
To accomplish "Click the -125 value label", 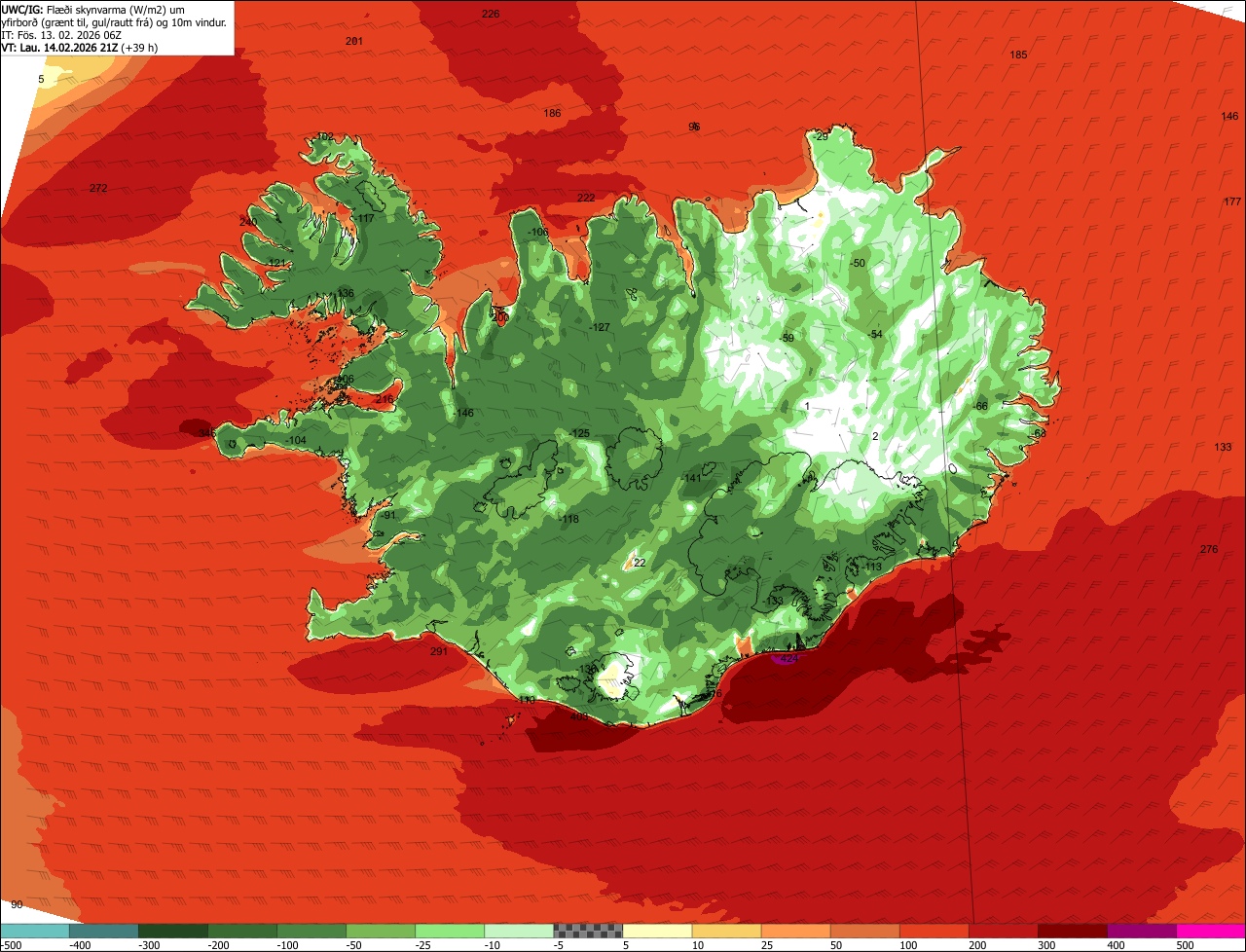I will point(580,433).
